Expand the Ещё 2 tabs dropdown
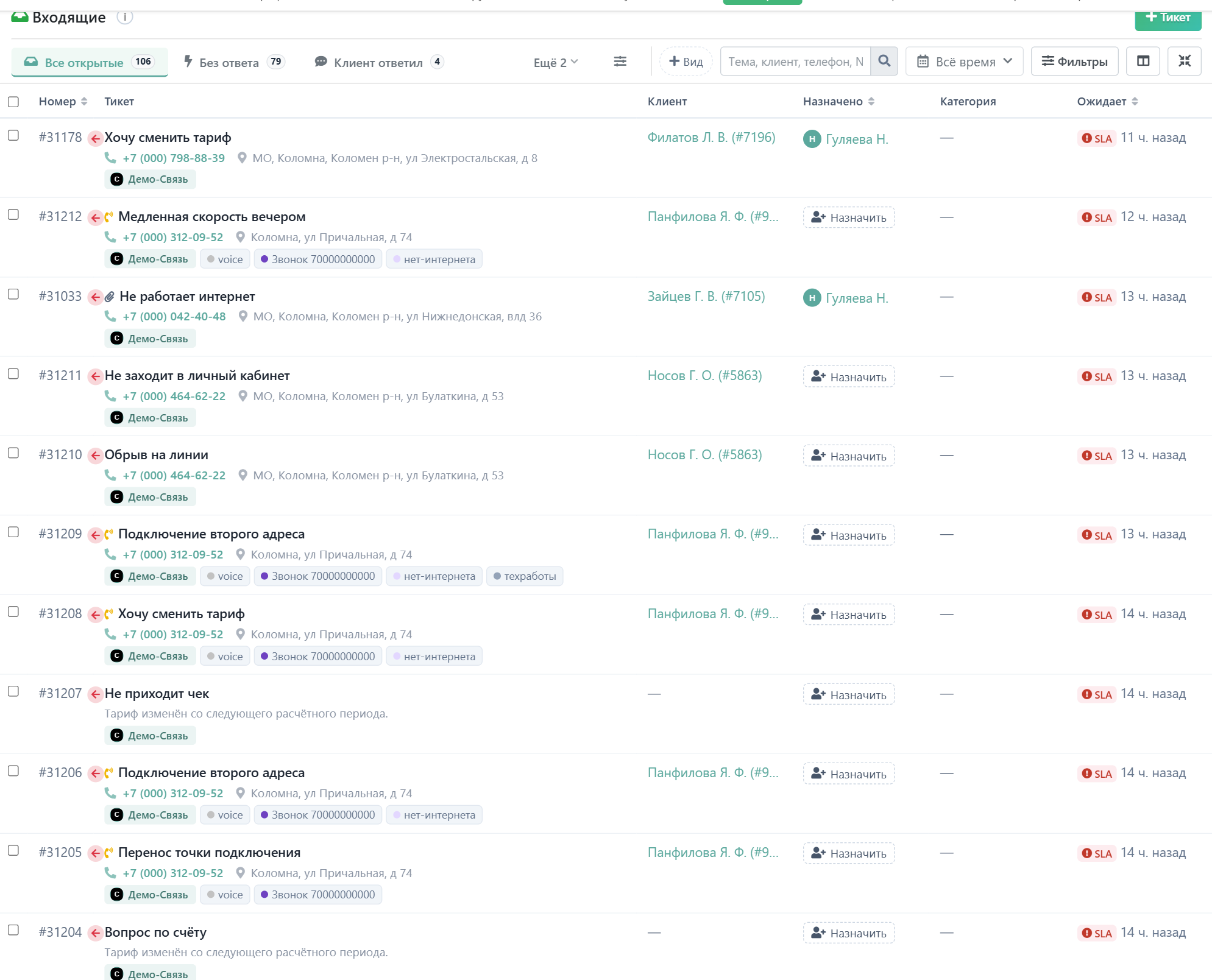This screenshot has height=980, width=1212. 556,62
